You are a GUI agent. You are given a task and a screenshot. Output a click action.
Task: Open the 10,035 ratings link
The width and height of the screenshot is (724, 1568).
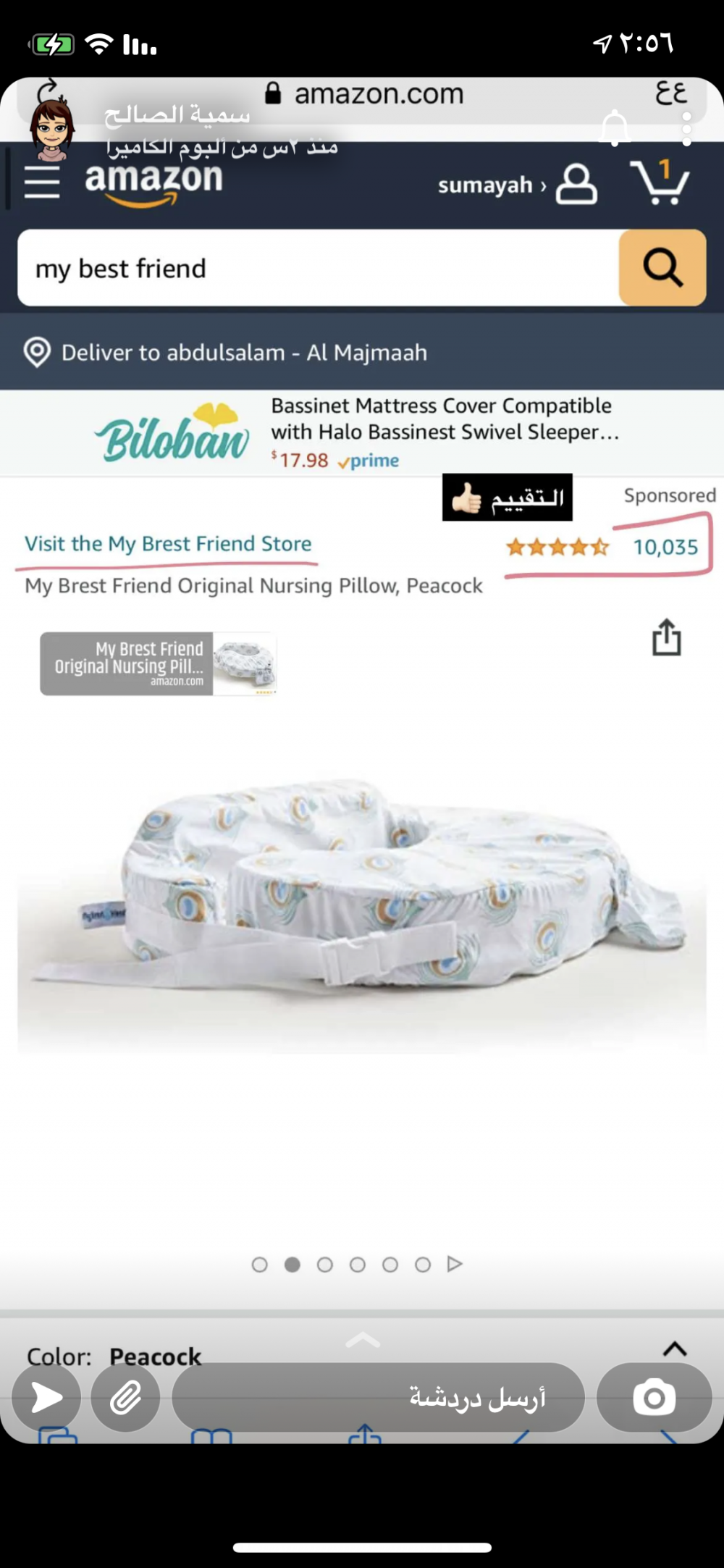(665, 547)
